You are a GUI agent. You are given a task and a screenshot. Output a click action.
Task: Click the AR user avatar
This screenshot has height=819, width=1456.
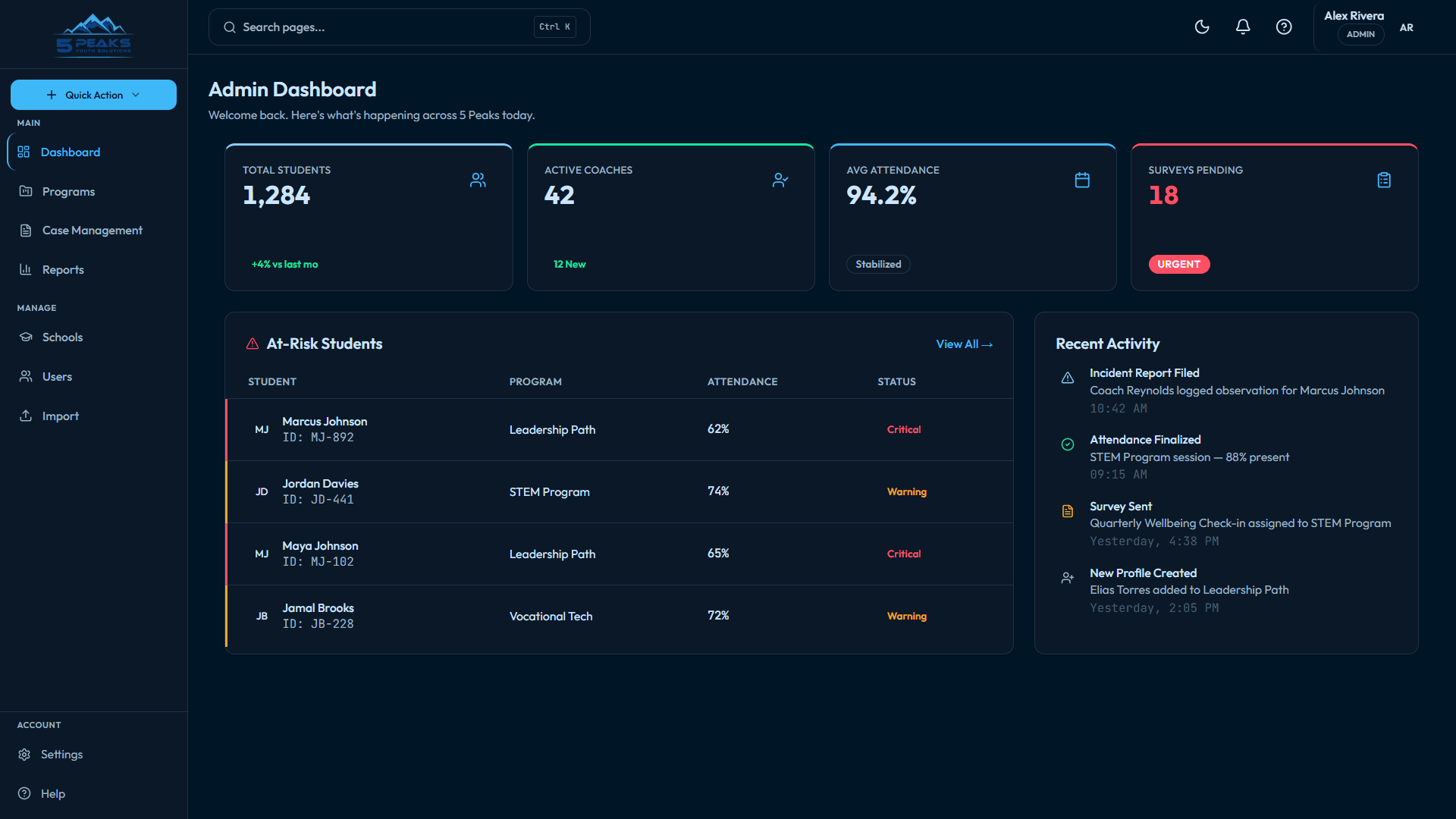1407,27
